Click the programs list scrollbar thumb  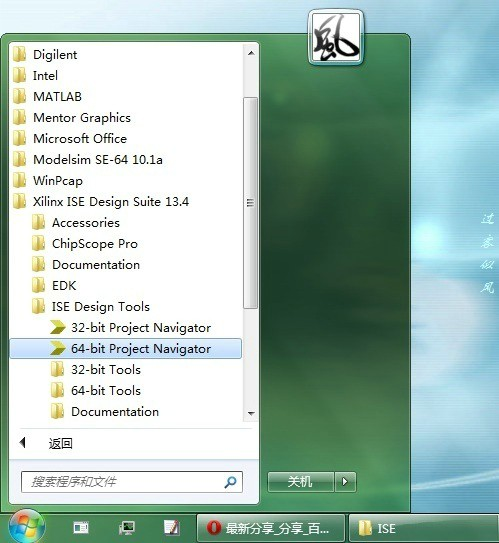[250, 203]
